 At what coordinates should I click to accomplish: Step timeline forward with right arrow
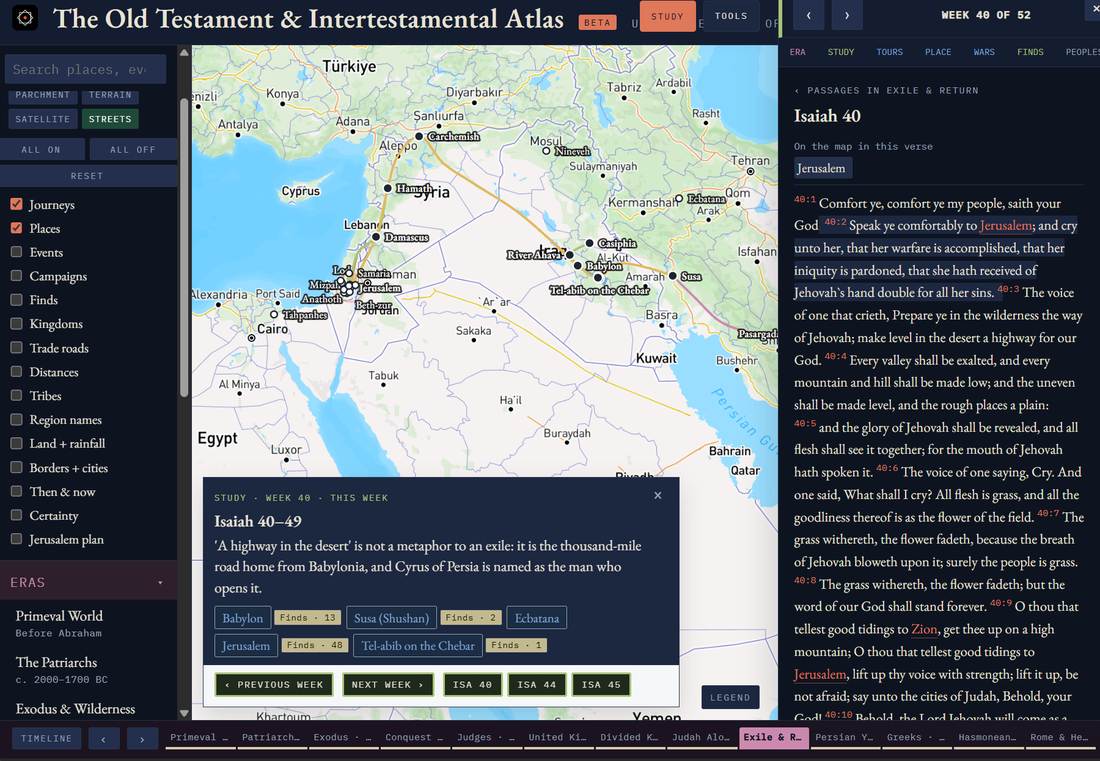click(x=142, y=739)
